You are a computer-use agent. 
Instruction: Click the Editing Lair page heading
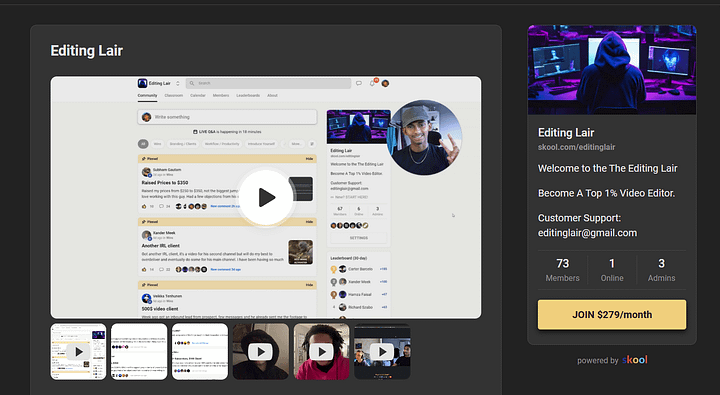[x=86, y=51]
